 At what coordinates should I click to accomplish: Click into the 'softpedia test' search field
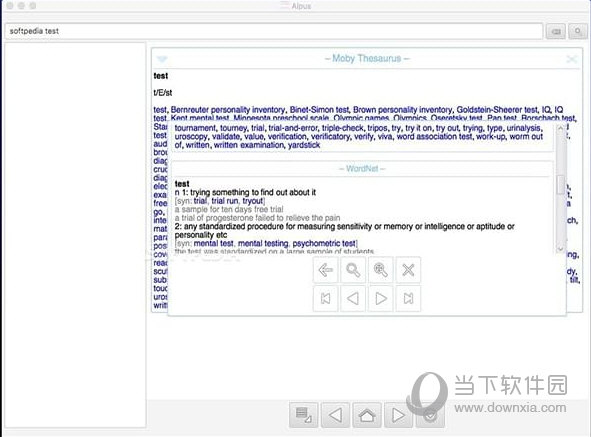(x=274, y=31)
